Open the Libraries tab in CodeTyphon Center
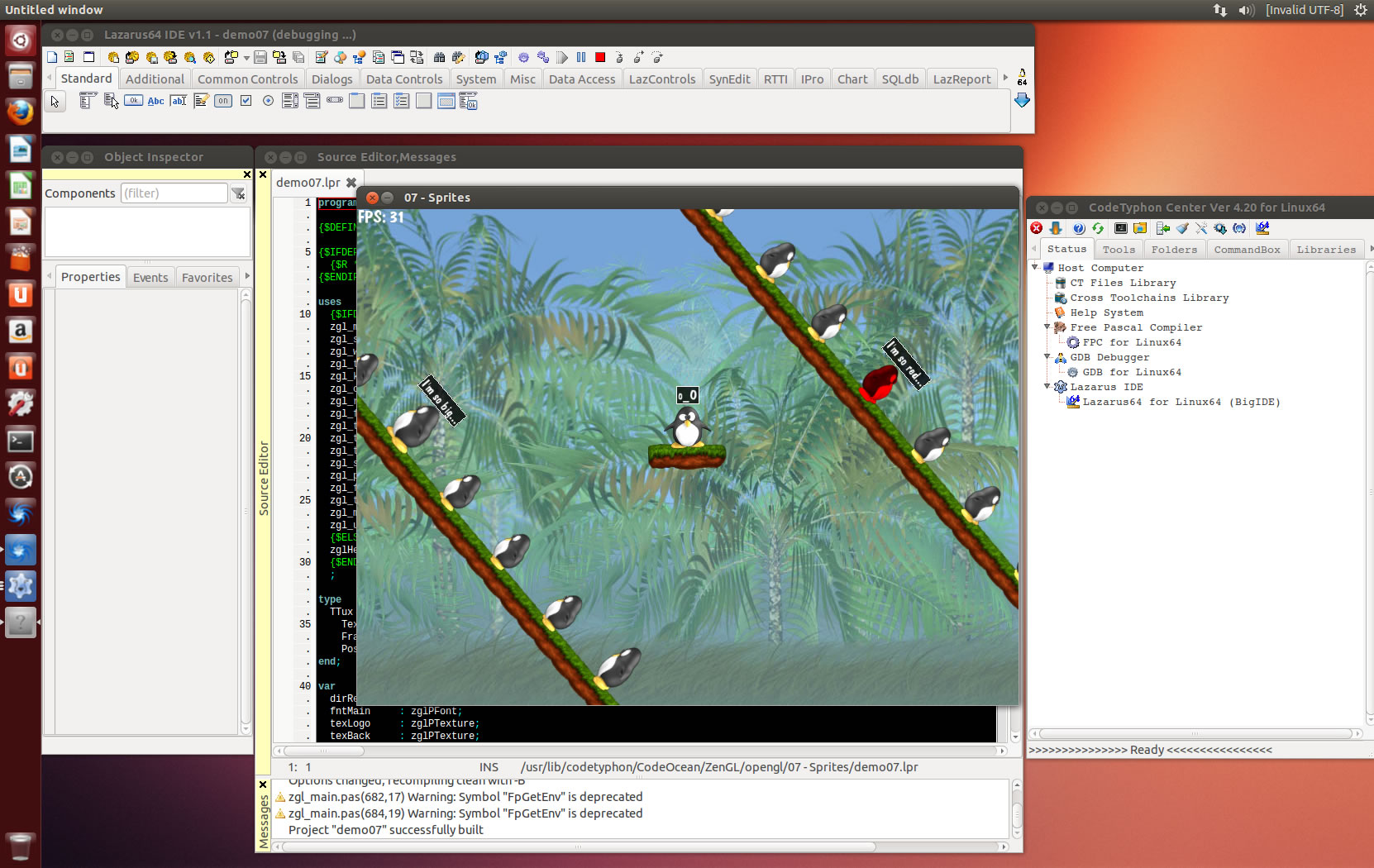This screenshot has height=868, width=1374. click(1326, 249)
